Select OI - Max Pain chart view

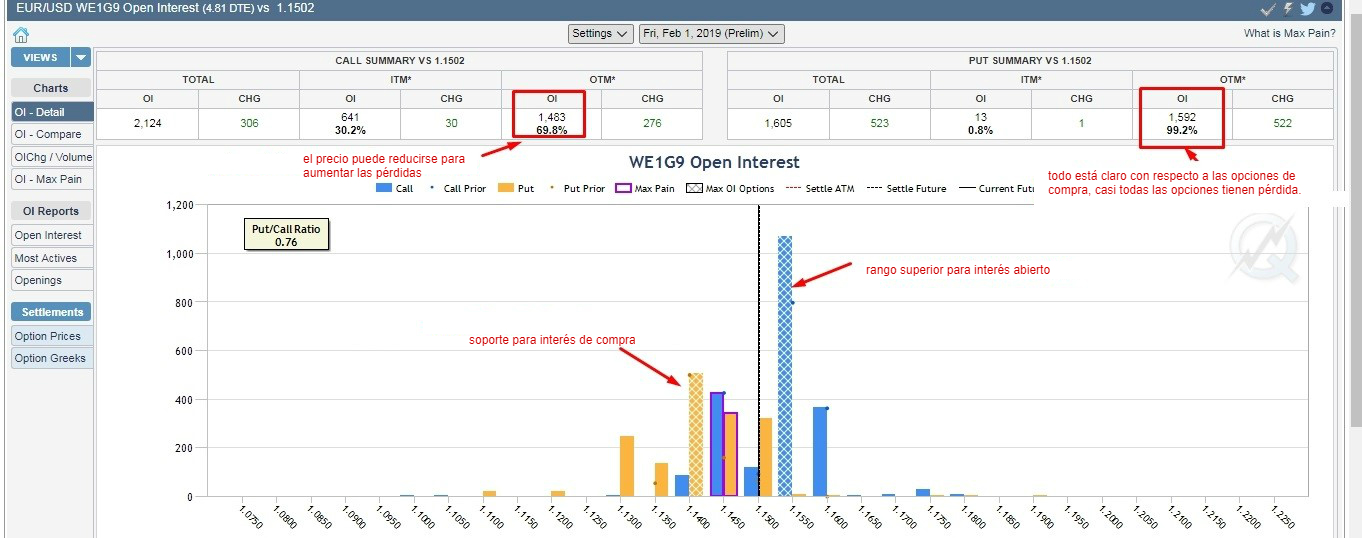pyautogui.click(x=48, y=179)
